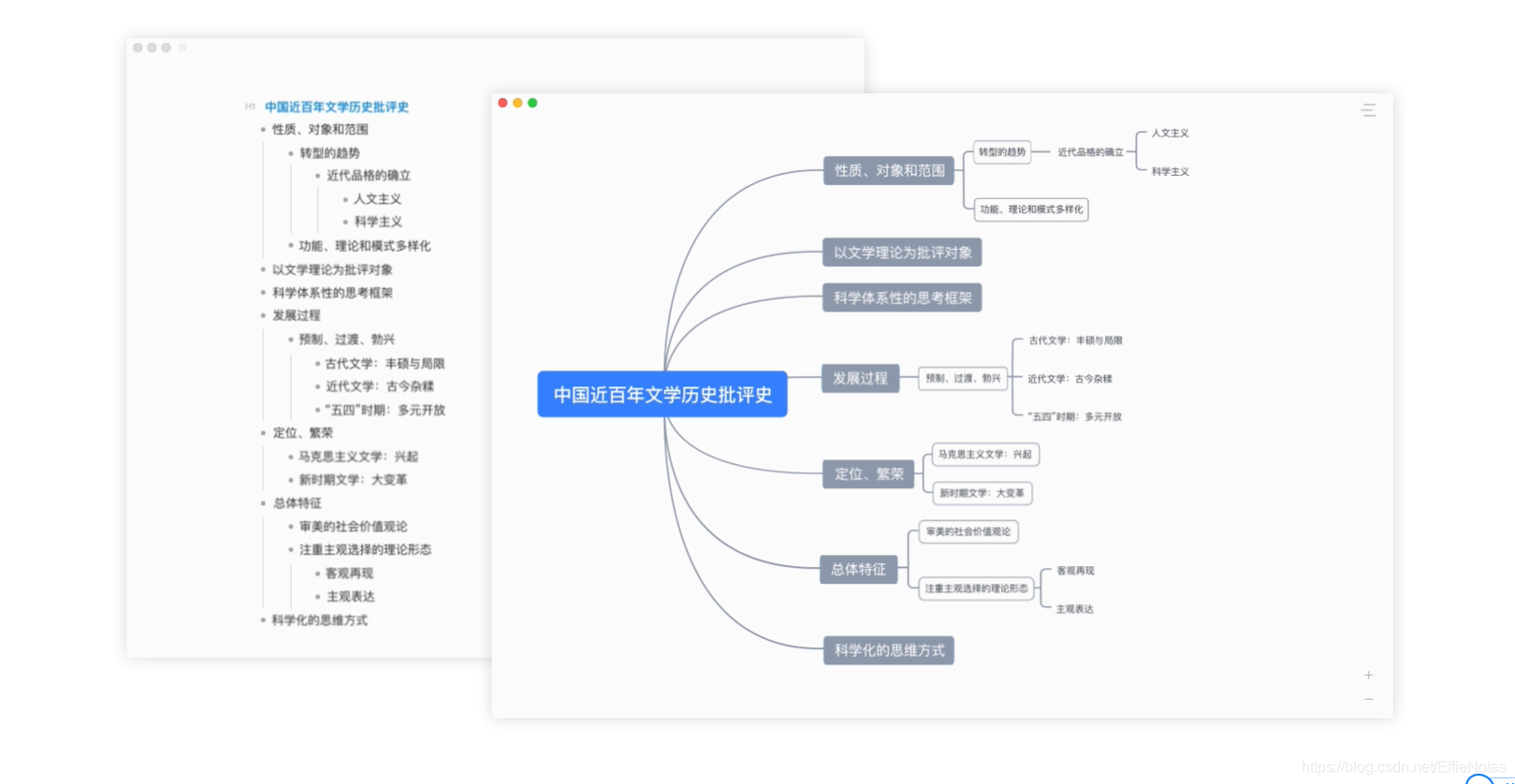Close the mind map window red button
The image size is (1515, 784).
point(503,103)
